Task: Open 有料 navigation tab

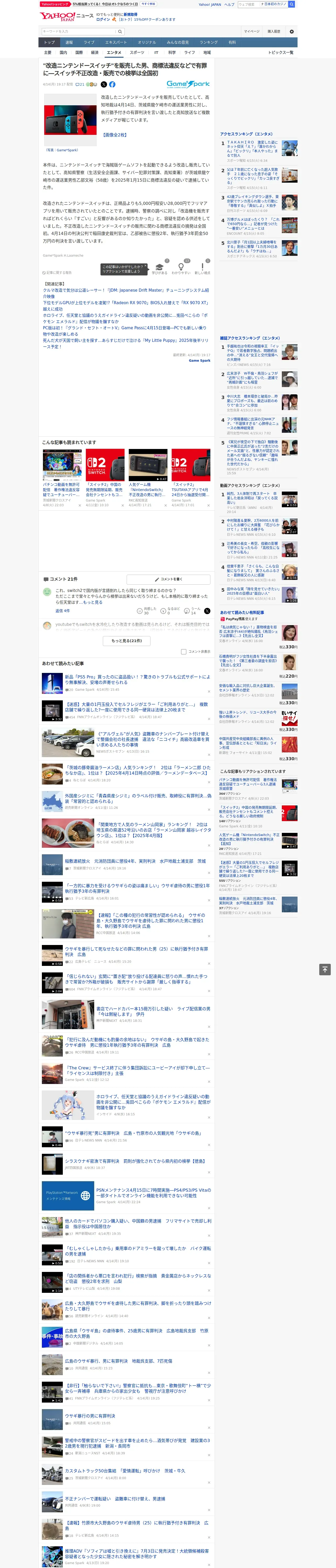Action: click(x=232, y=43)
